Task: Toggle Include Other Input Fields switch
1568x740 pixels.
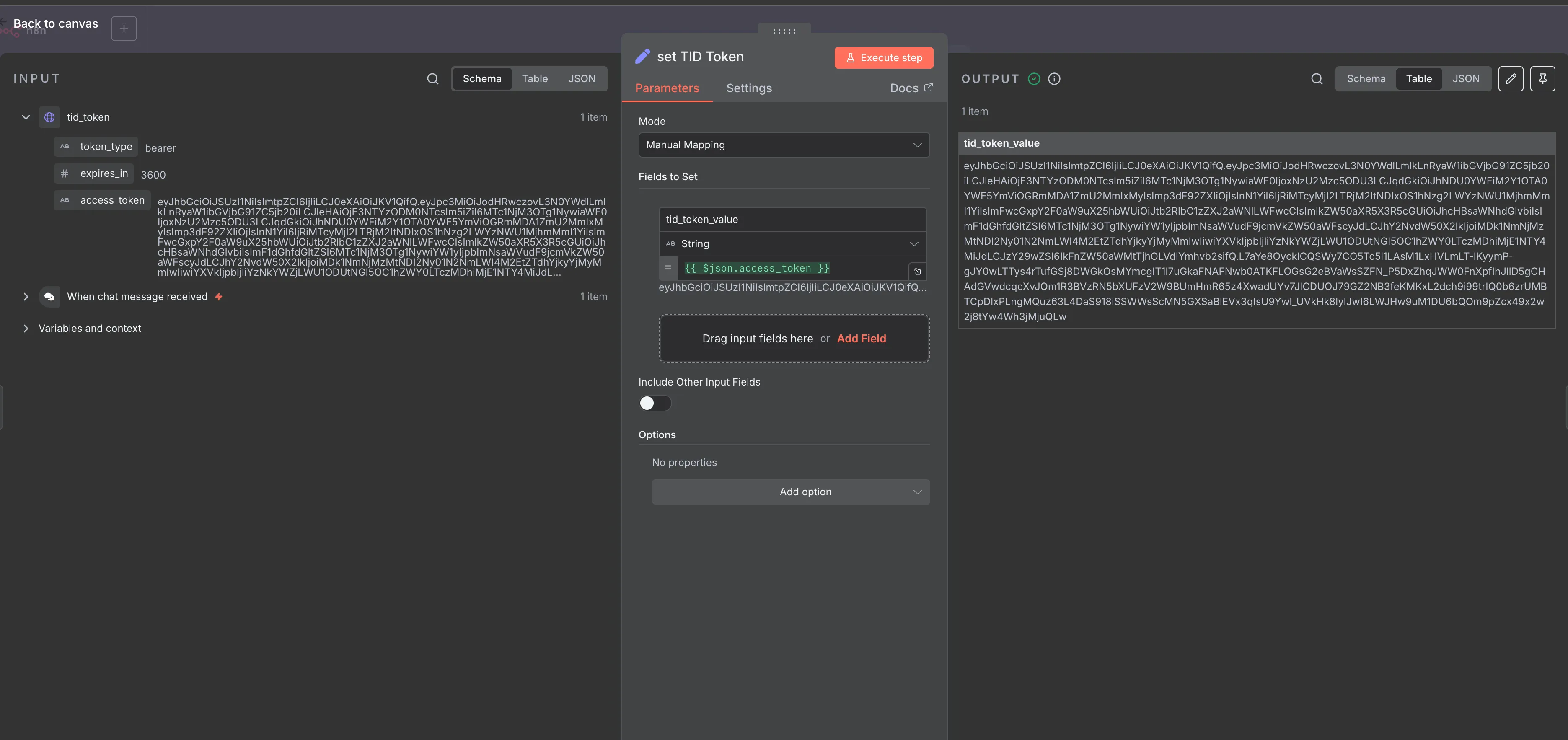Action: point(655,403)
